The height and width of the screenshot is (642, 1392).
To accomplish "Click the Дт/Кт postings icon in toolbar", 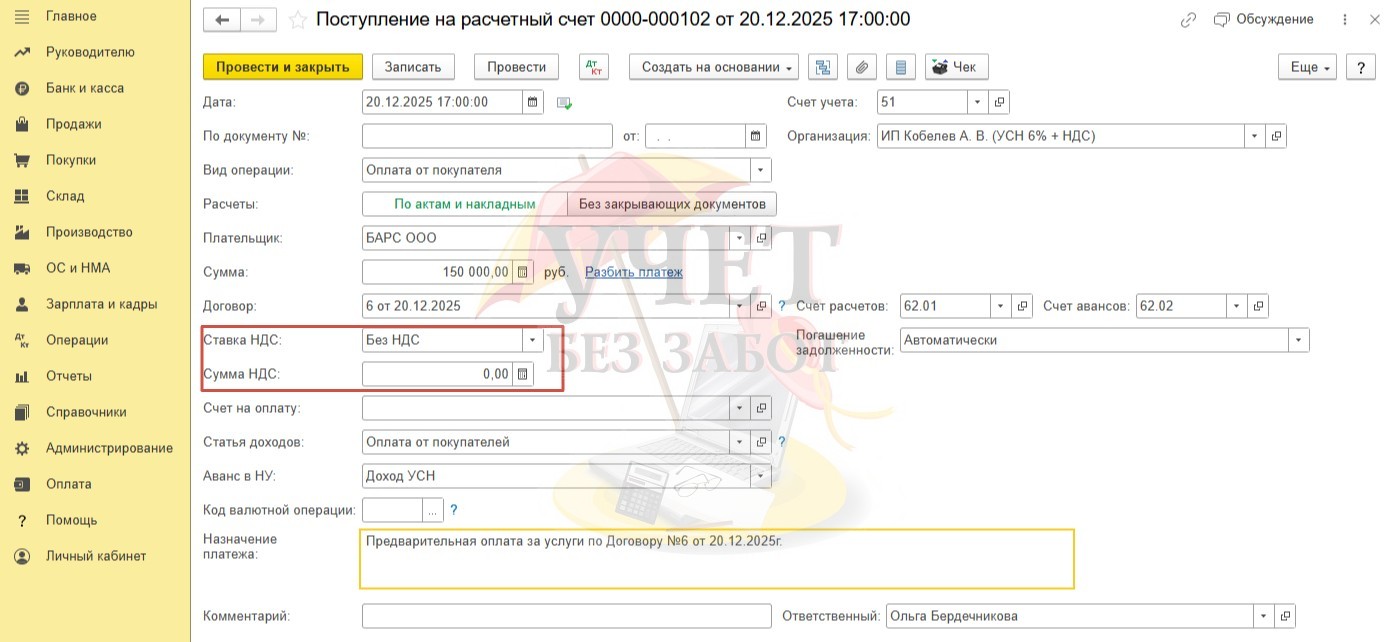I will (x=594, y=67).
